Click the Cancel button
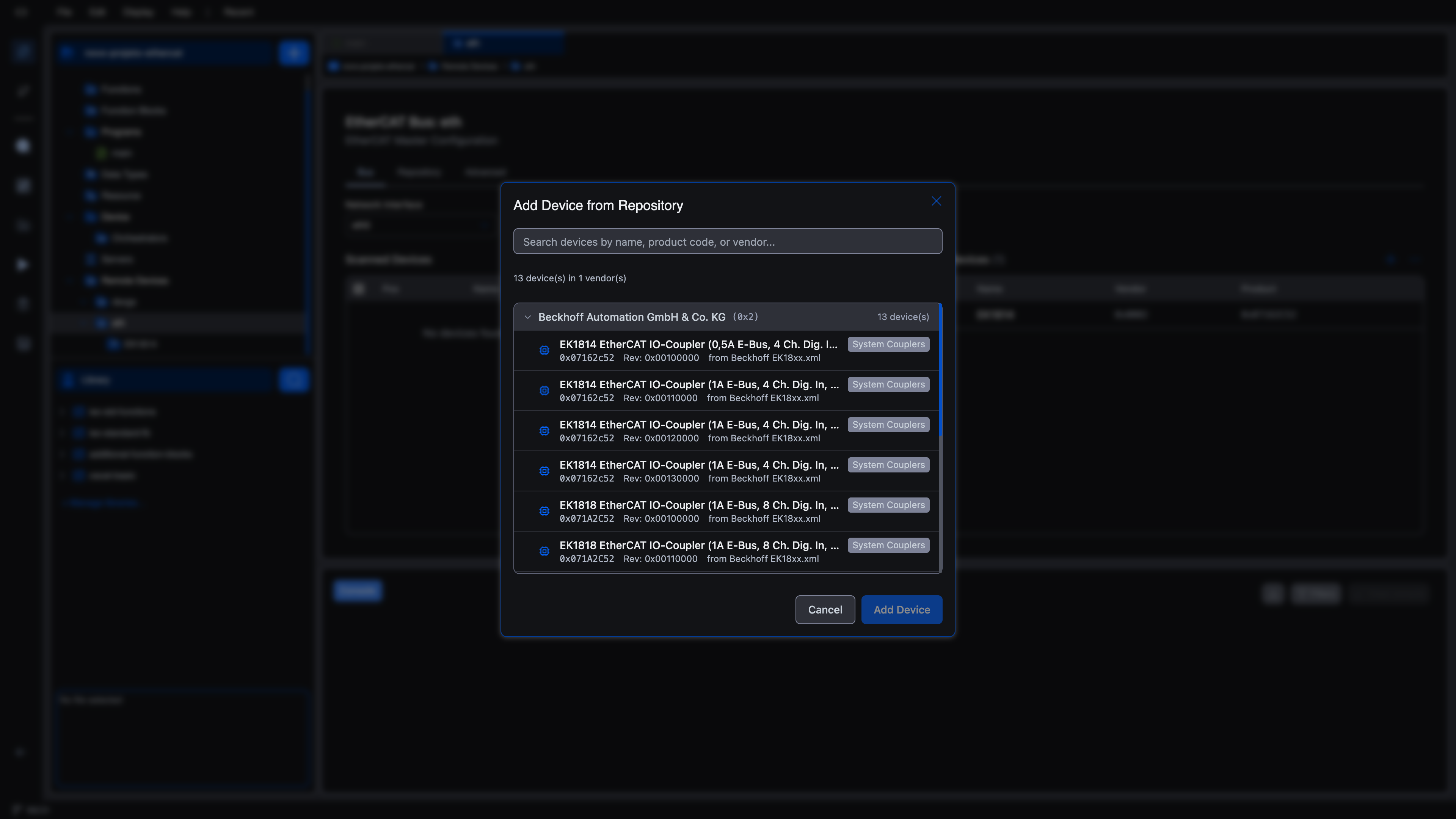 825,609
